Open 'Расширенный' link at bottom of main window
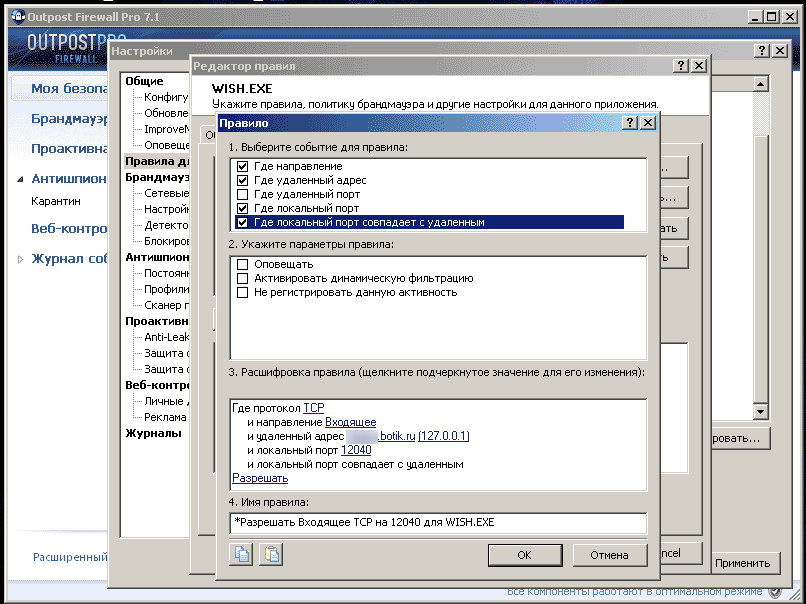 tap(70, 557)
